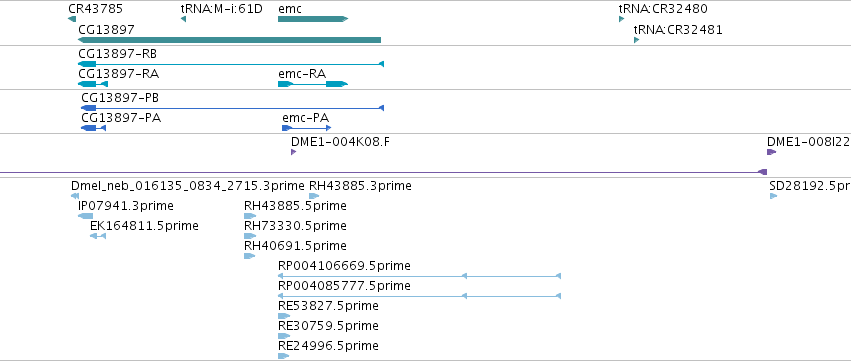This screenshot has width=851, height=361.
Task: Select tRNA:CR32481 feature arrow
Action: pyautogui.click(x=637, y=40)
